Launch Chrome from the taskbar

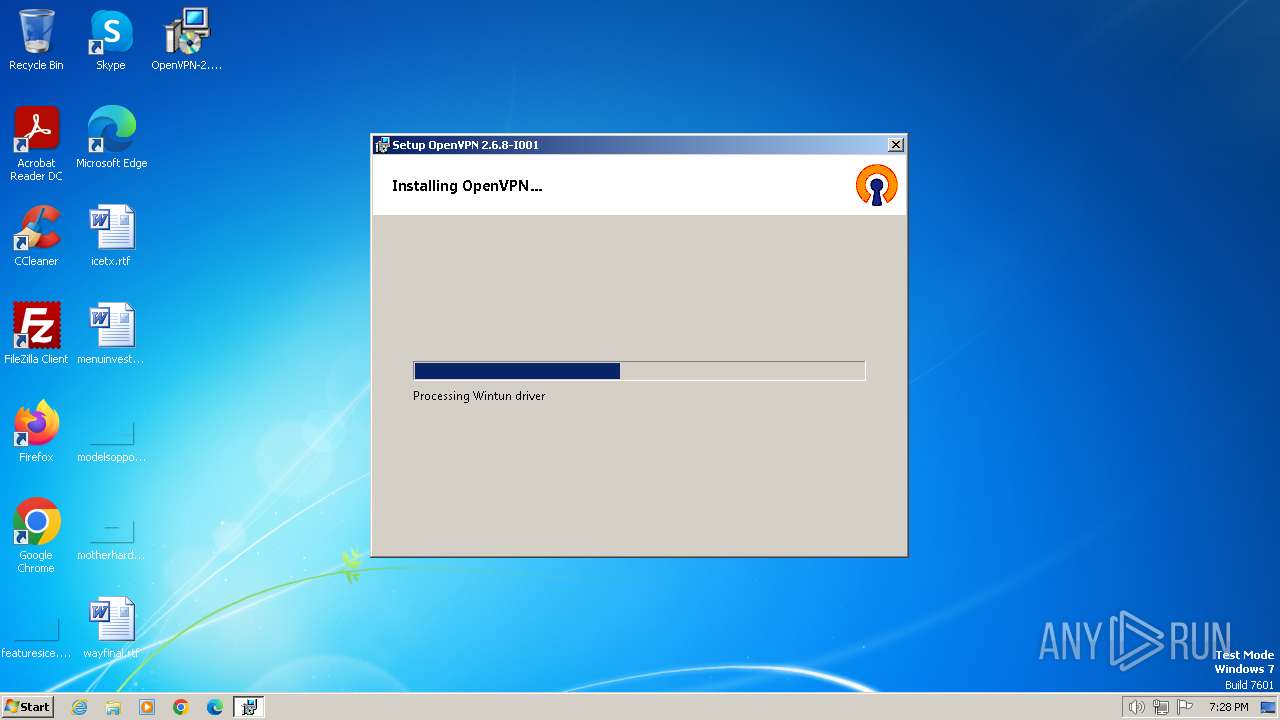tap(181, 707)
